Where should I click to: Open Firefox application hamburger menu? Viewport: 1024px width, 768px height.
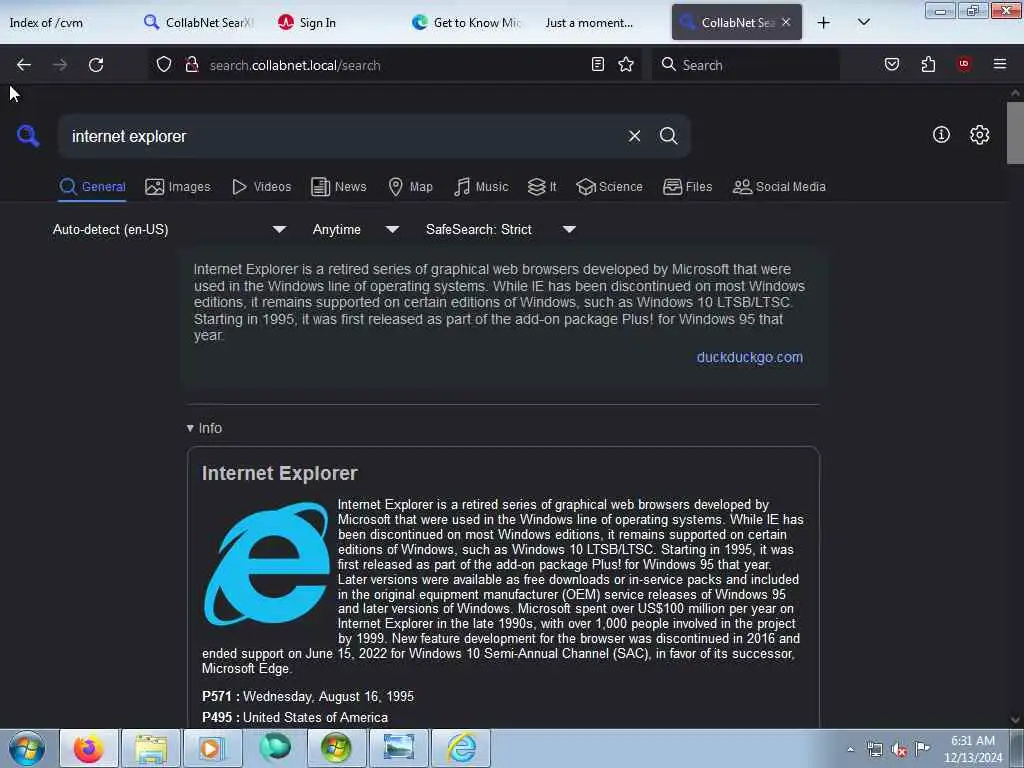(x=1000, y=64)
